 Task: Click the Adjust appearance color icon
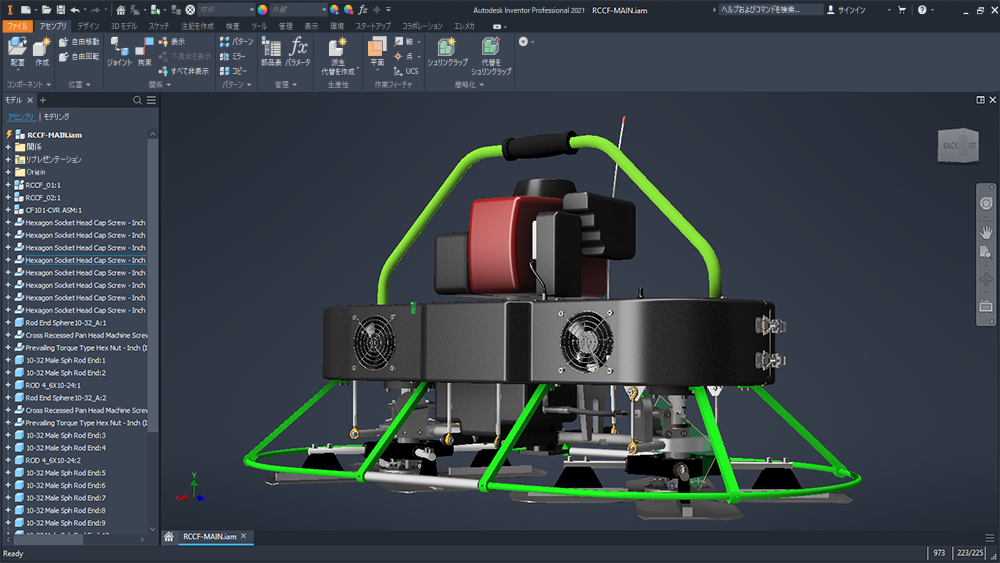[334, 10]
